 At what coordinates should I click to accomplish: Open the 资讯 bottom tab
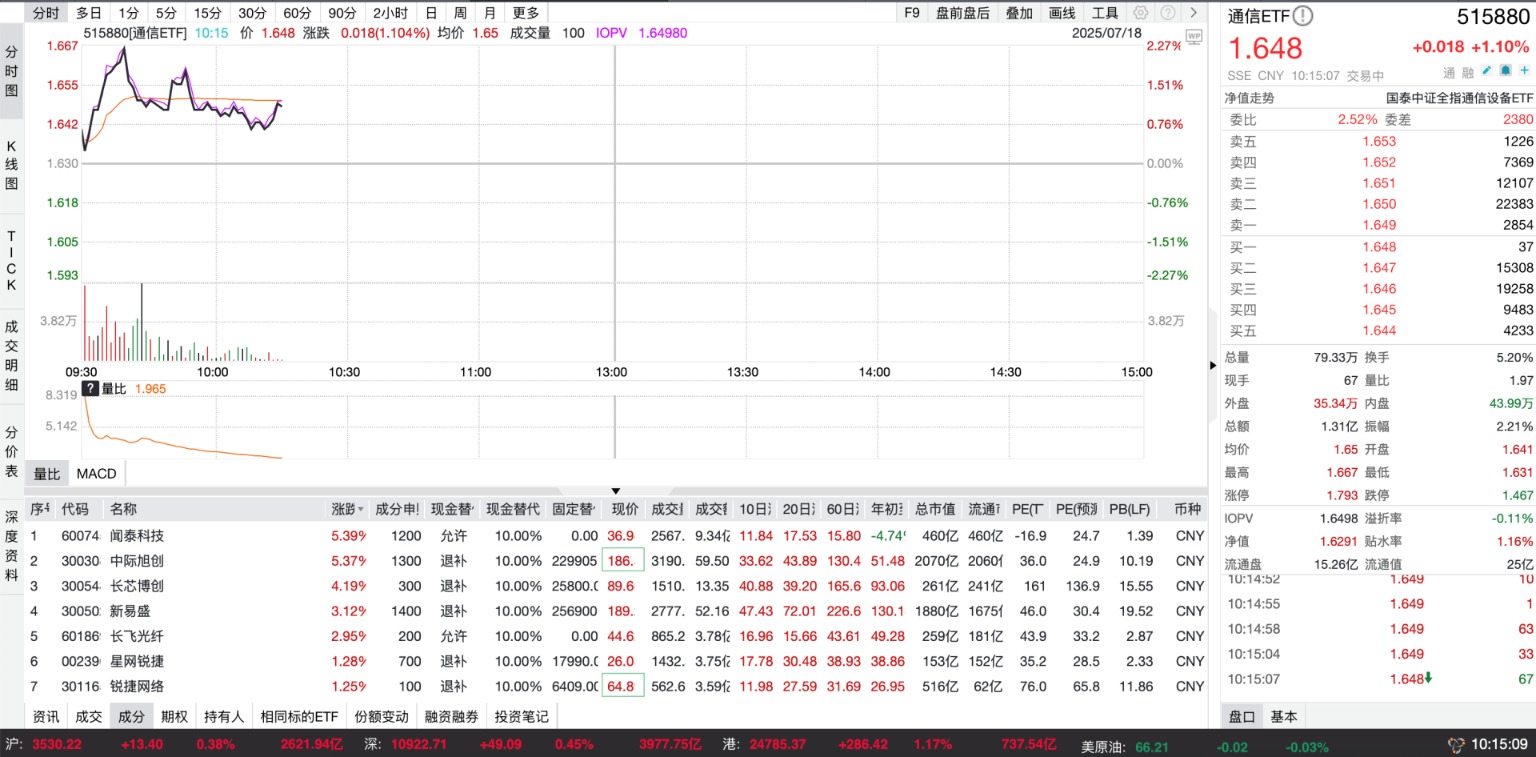pyautogui.click(x=46, y=716)
